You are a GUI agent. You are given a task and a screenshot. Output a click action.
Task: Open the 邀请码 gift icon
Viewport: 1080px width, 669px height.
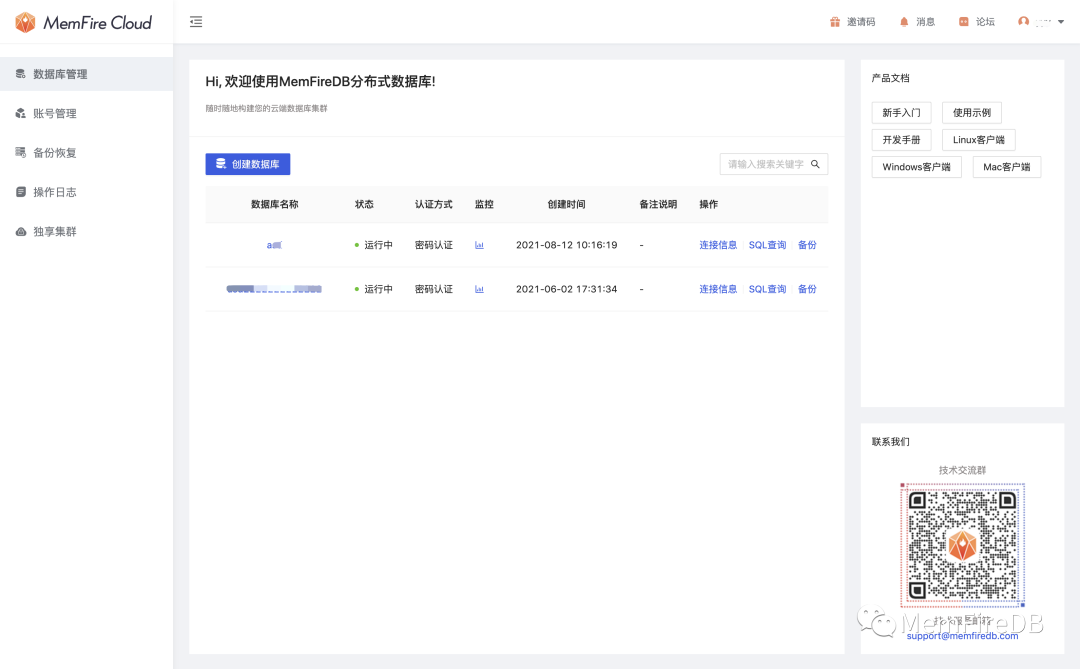[x=835, y=22]
